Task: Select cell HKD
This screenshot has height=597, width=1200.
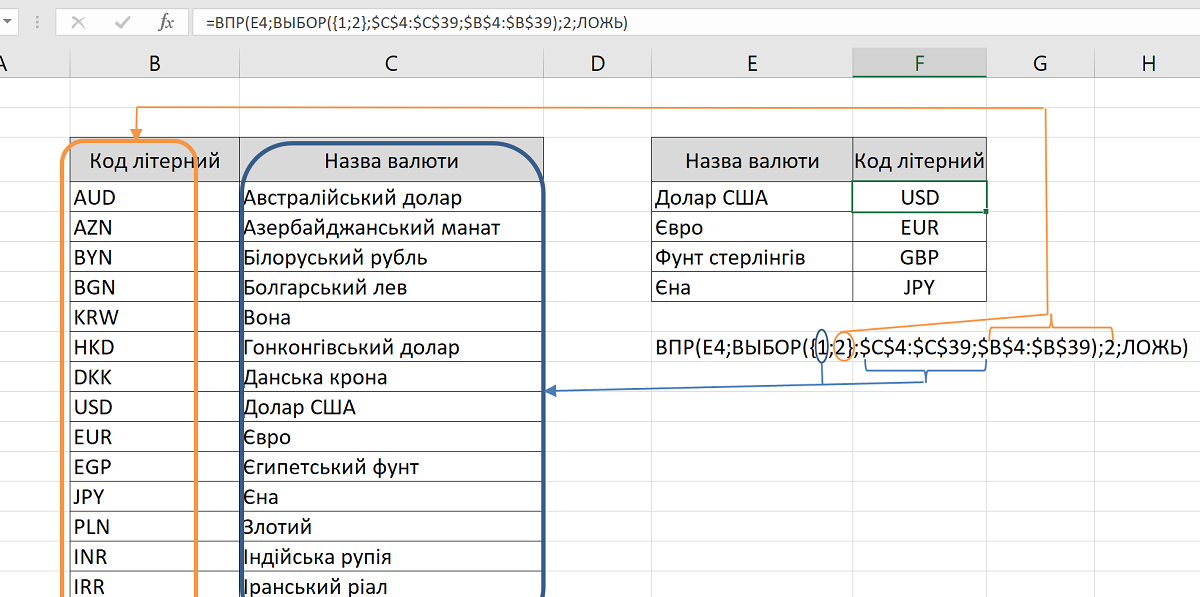Action: coord(155,347)
